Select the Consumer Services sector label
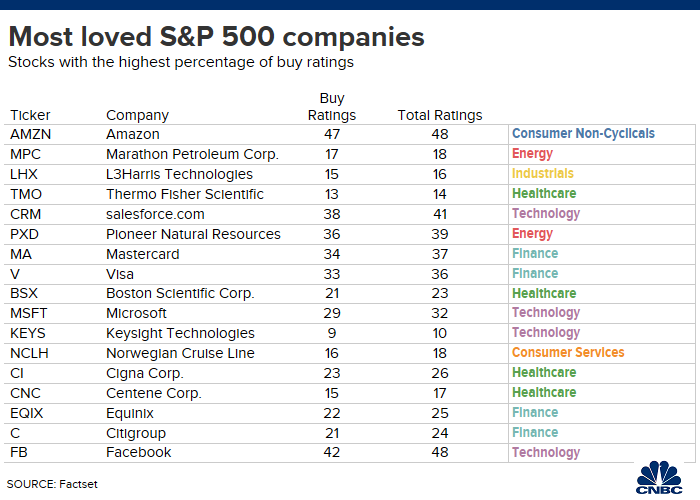Viewport: 700px width, 500px height. pyautogui.click(x=567, y=353)
